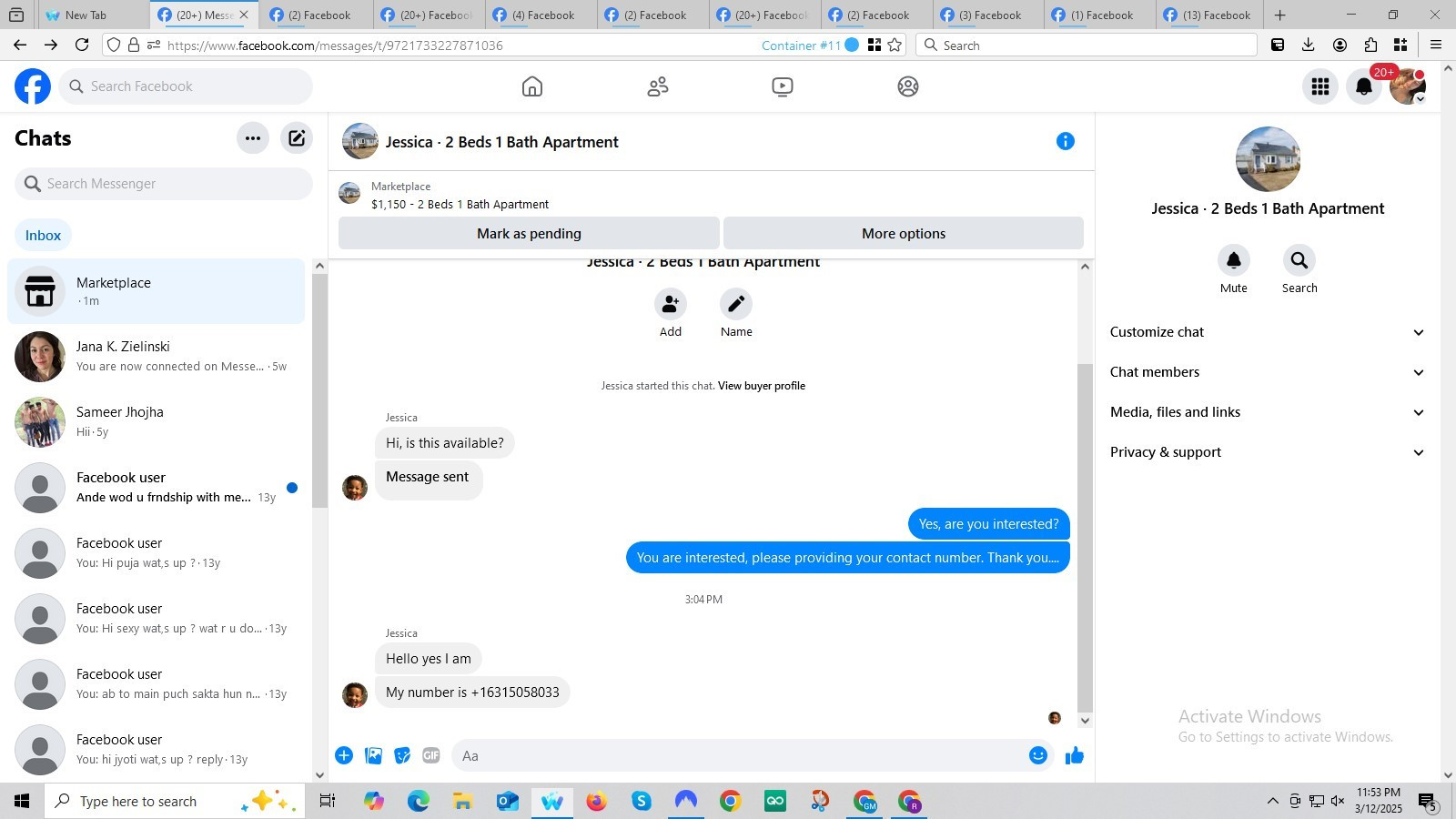Choose a GIF icon in composer
Viewport: 1456px width, 819px height.
point(431,755)
